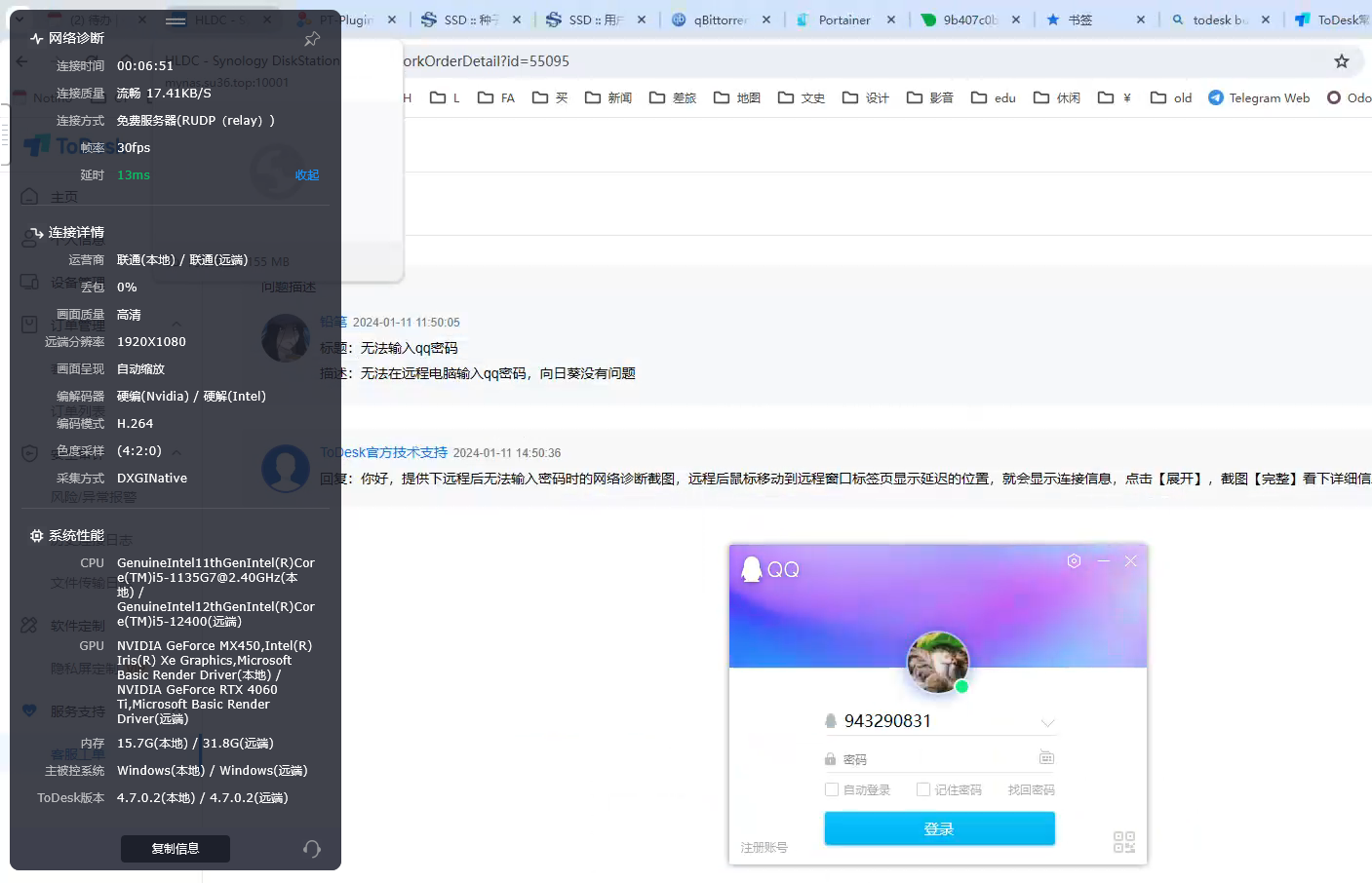This screenshot has width=1372, height=883.
Task: Click the 注册账号 link
Action: [764, 848]
